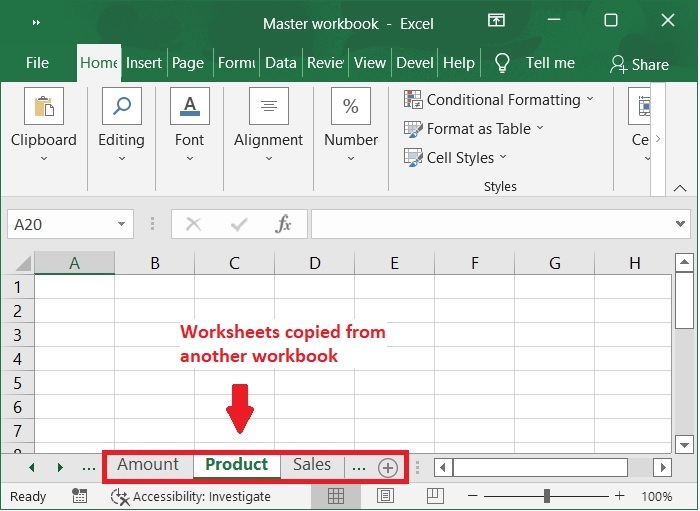
Task: Expand the Format as Table dropdown arrow
Action: tap(540, 128)
